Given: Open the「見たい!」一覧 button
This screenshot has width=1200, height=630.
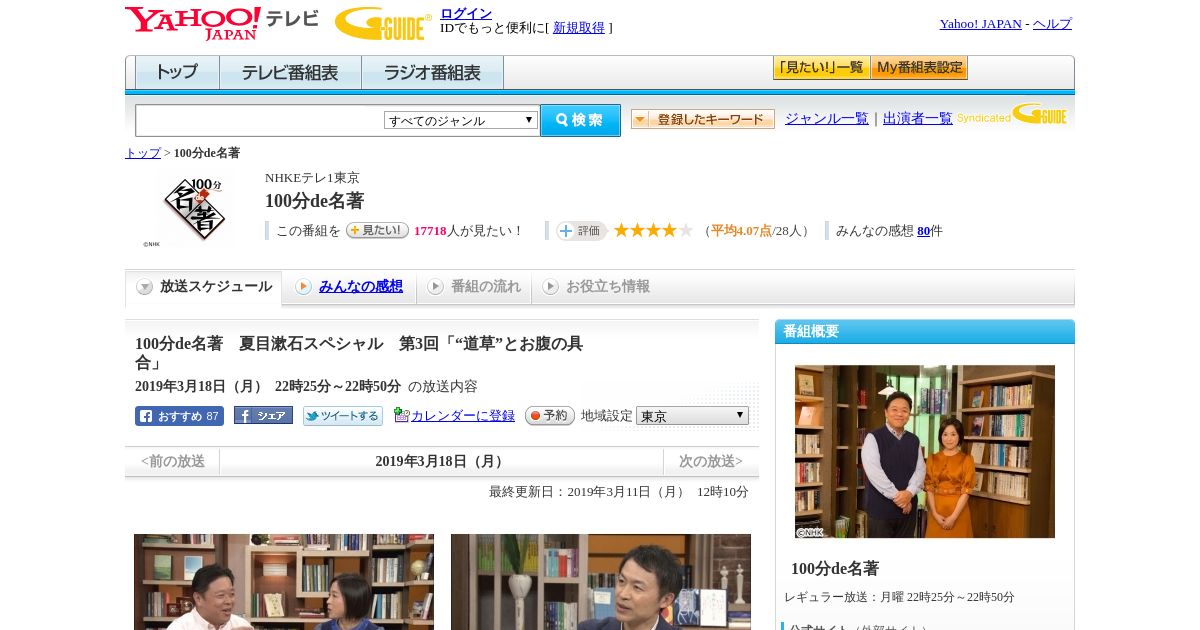Looking at the screenshot, I should click(821, 68).
